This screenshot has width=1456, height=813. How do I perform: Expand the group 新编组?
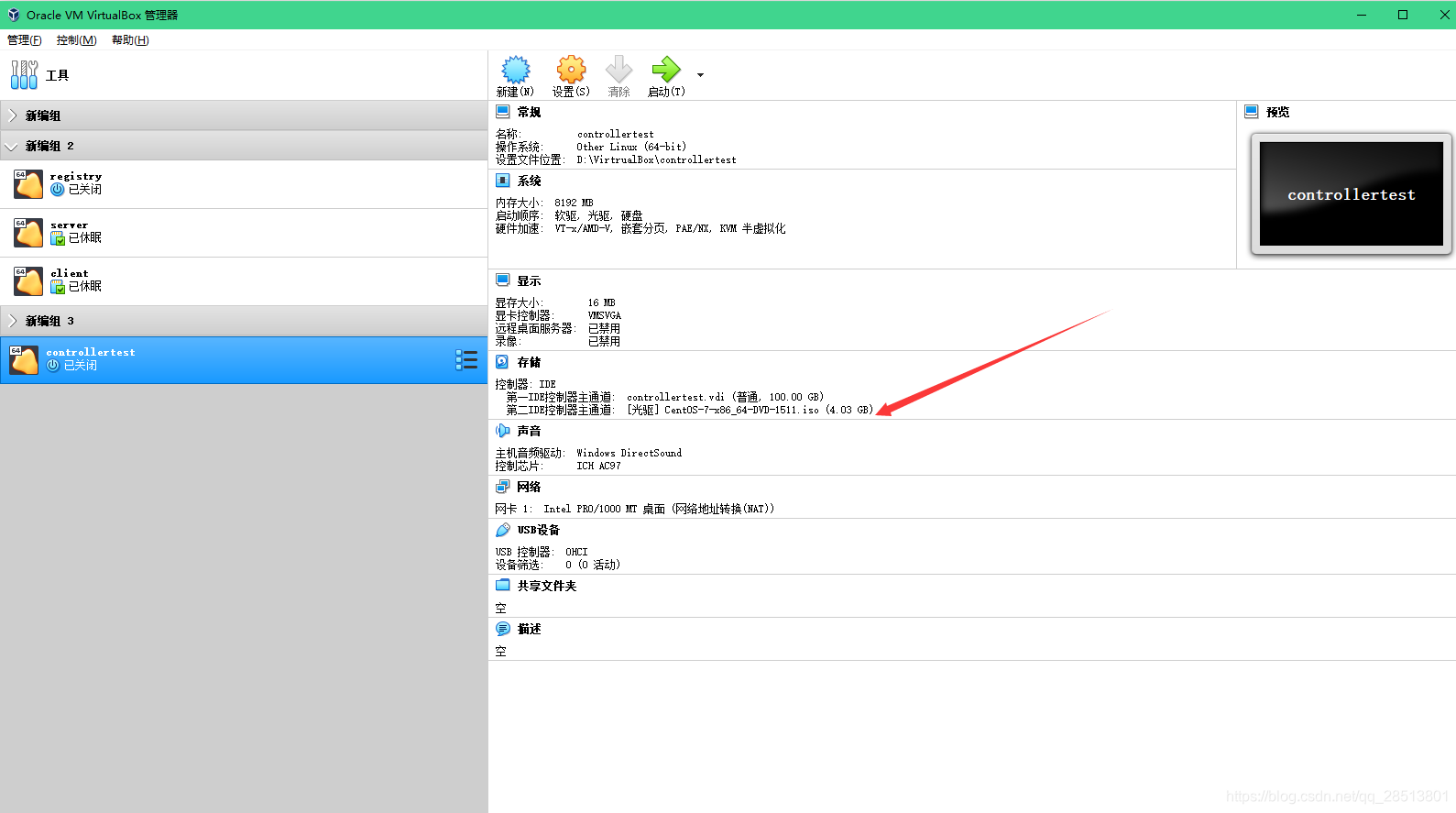tap(12, 115)
